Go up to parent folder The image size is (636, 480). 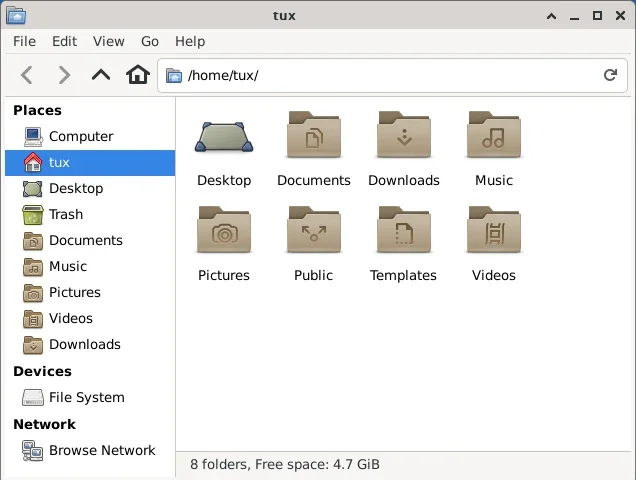[x=101, y=75]
